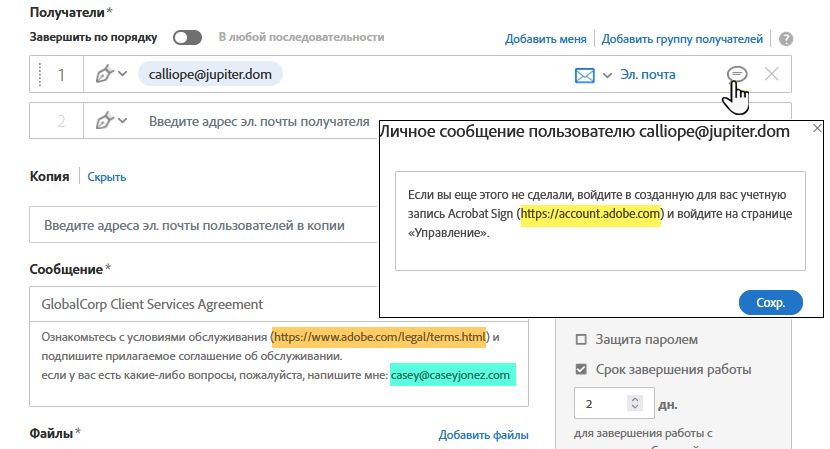Remove recipient calliope with X icon

point(772,74)
